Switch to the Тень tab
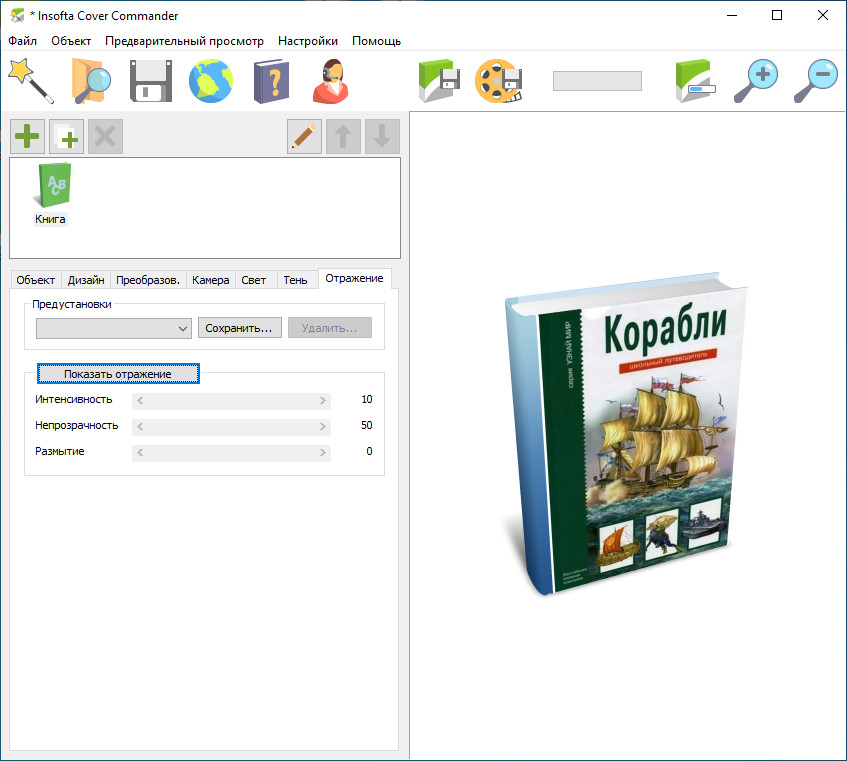This screenshot has width=847, height=761. pyautogui.click(x=295, y=280)
